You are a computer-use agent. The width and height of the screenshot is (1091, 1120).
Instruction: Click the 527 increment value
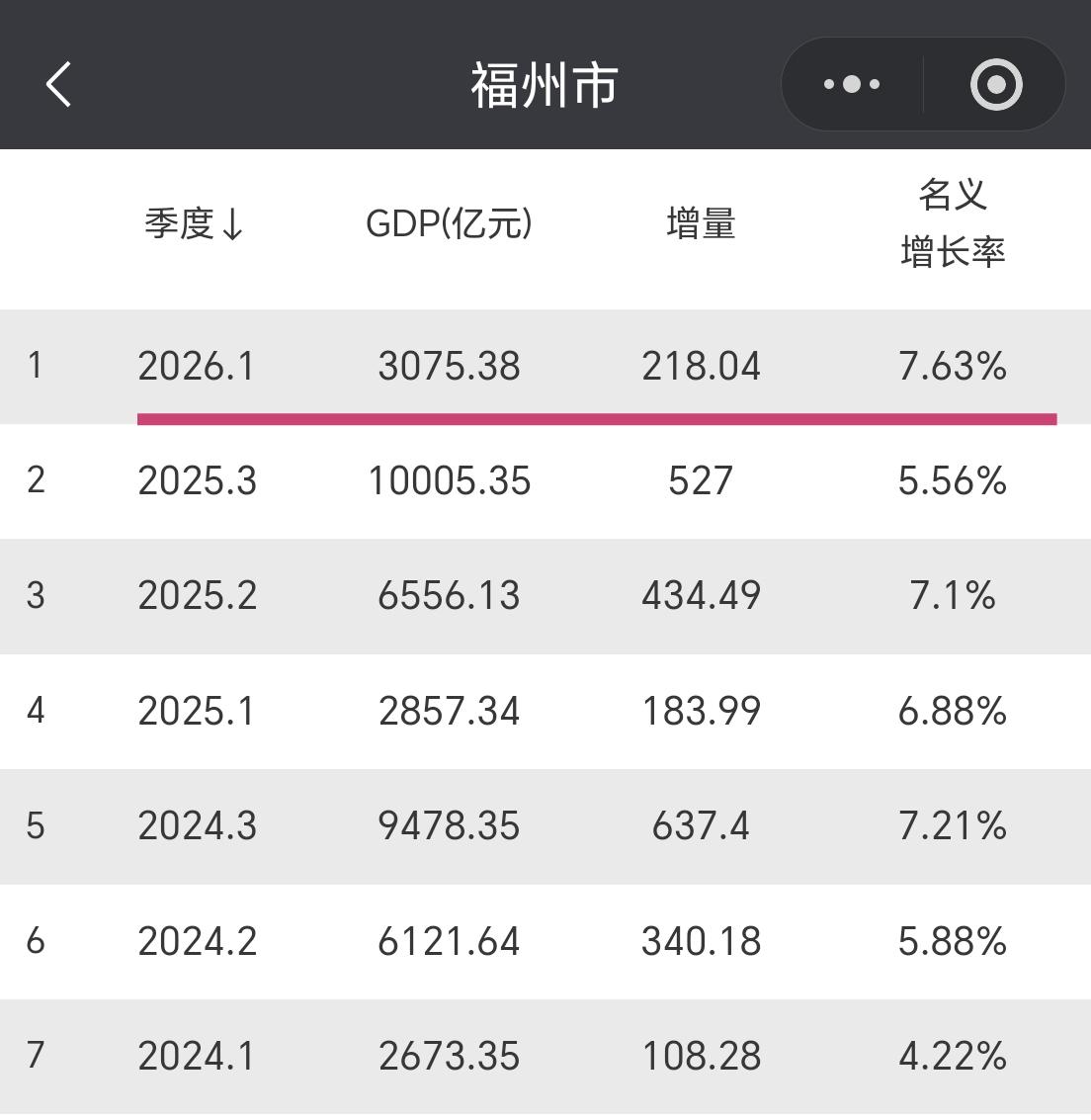pos(701,481)
